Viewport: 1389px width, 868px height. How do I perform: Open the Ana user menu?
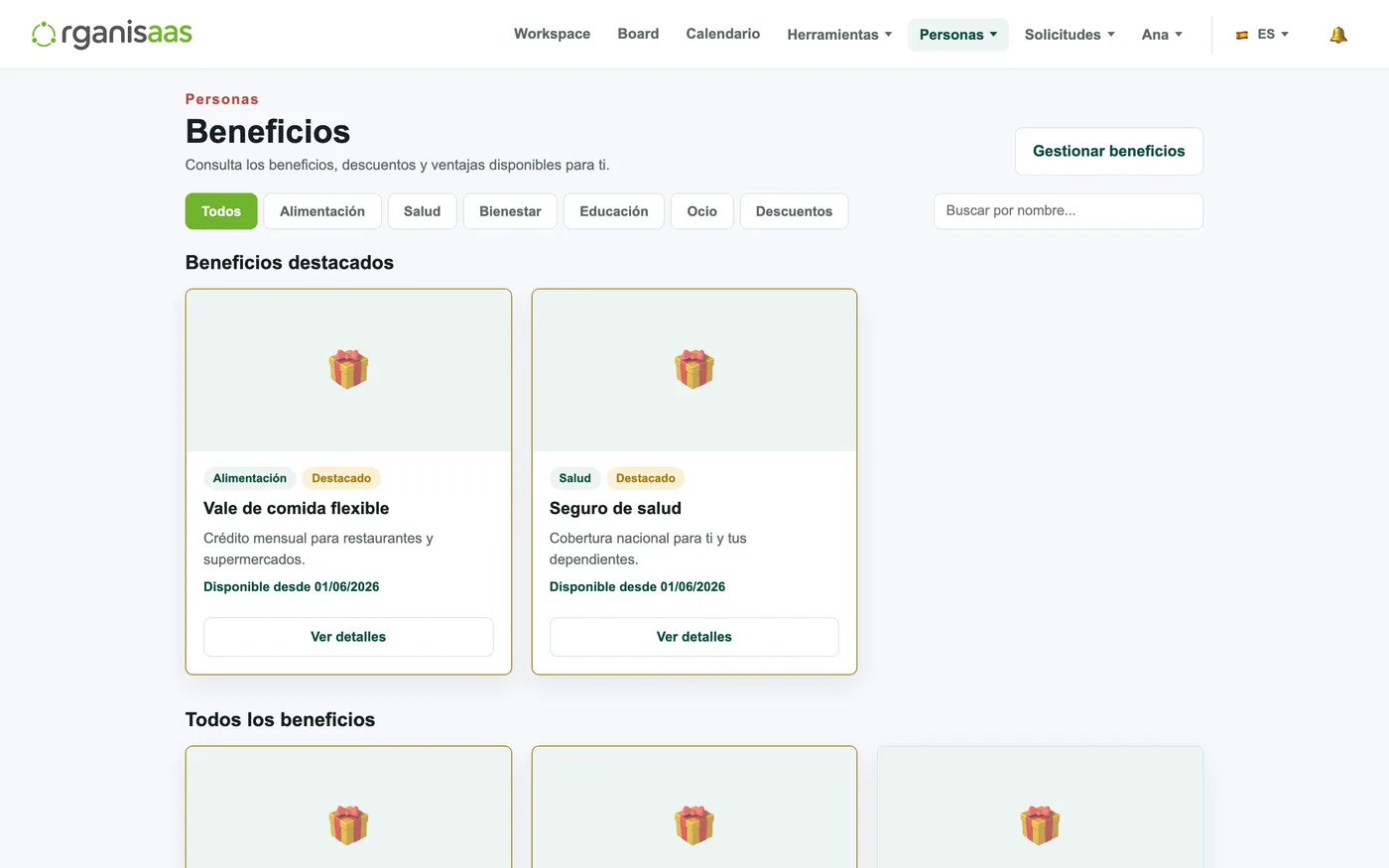1162,35
